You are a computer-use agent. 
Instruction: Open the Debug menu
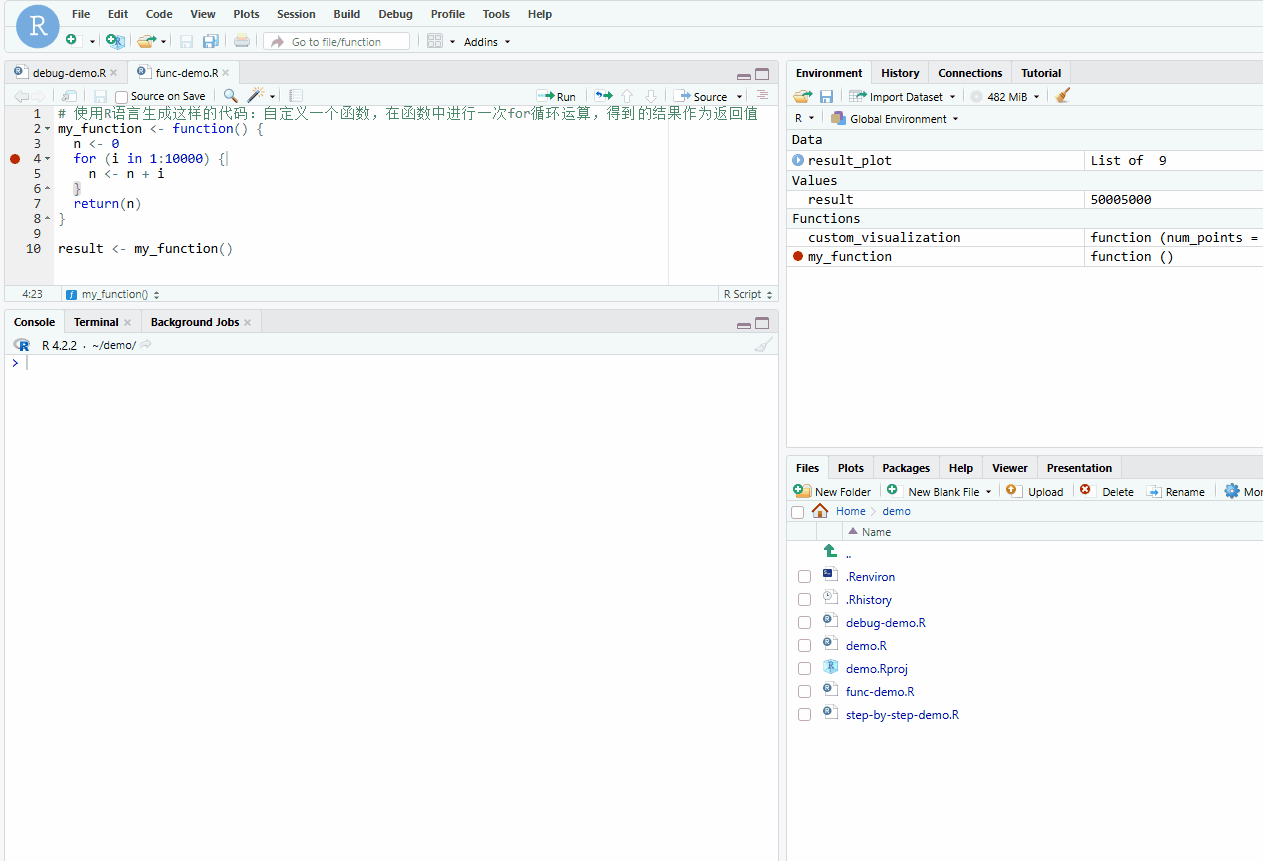coord(395,14)
